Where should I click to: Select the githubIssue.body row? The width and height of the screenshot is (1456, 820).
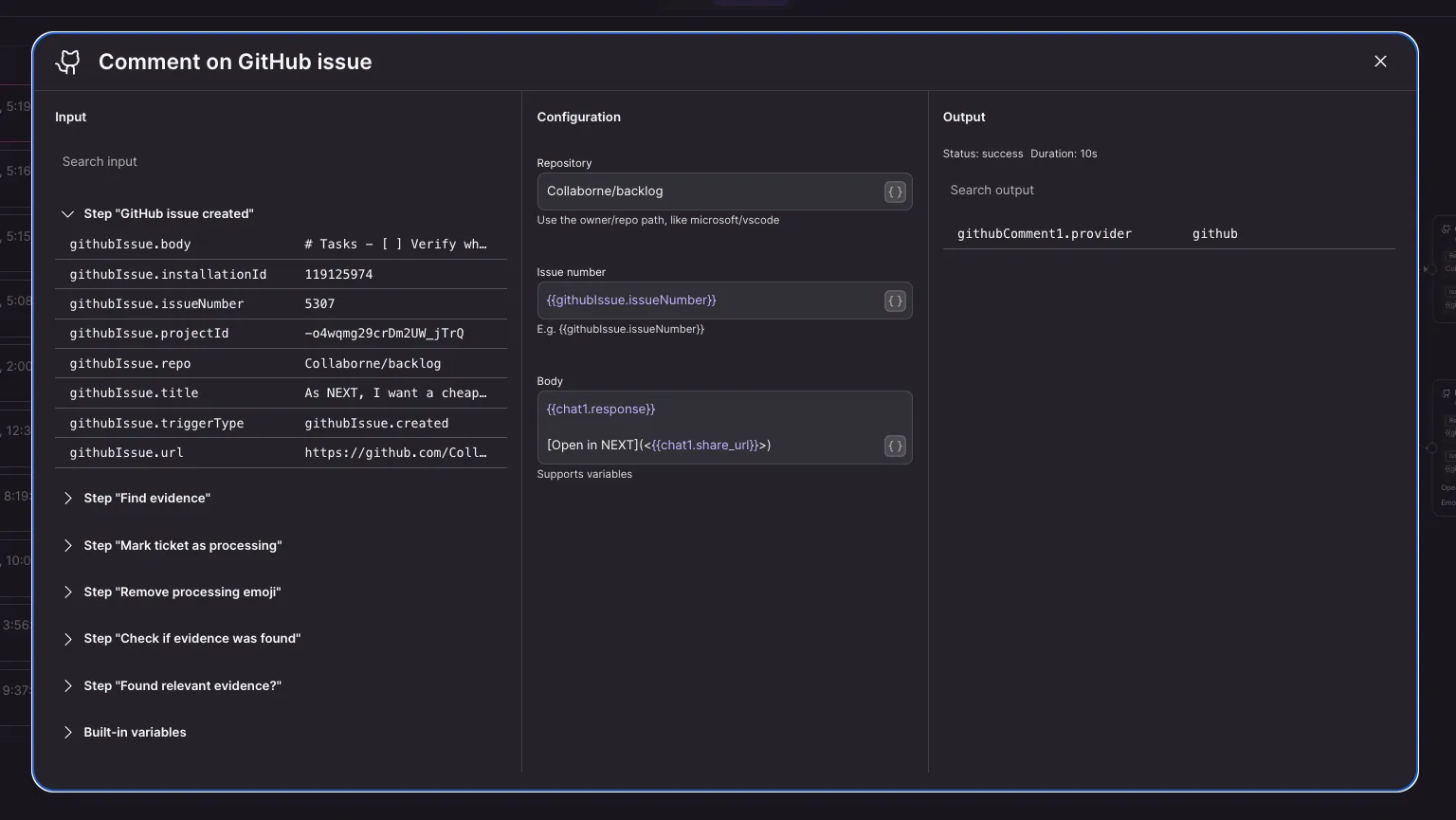pyautogui.click(x=281, y=245)
